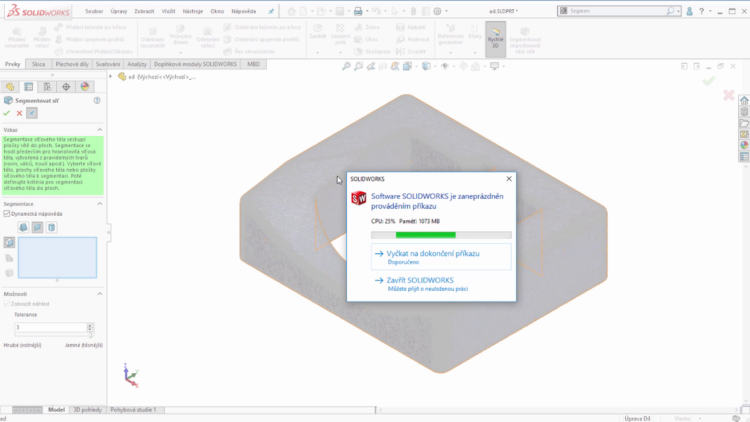Confirm Segmentovat síť with green checkmark
750x422 pixels.
7,113
